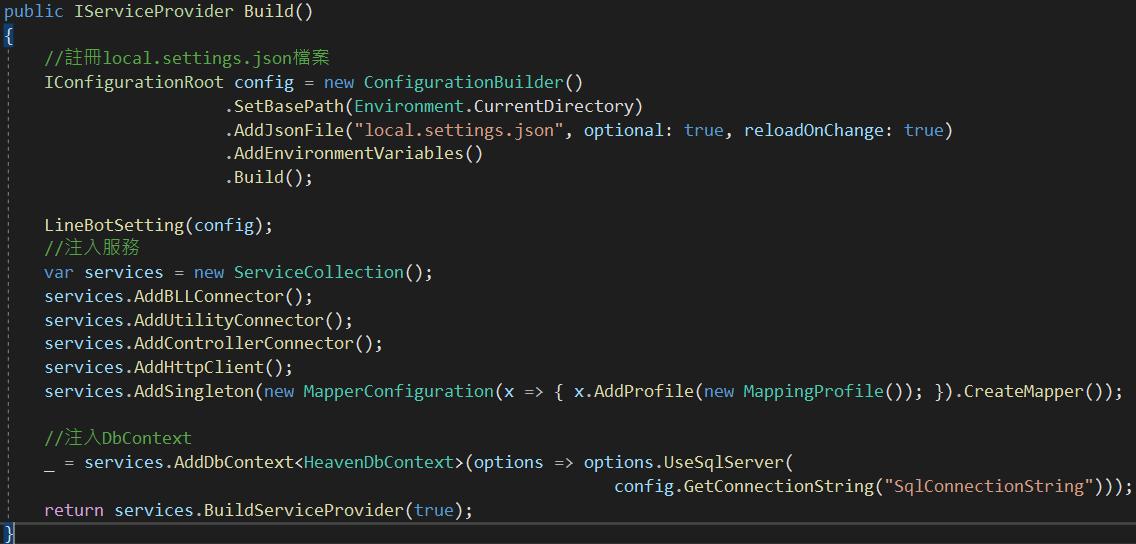Viewport: 1136px width, 544px height.
Task: Click the SetBasePath method call
Action: (288, 106)
